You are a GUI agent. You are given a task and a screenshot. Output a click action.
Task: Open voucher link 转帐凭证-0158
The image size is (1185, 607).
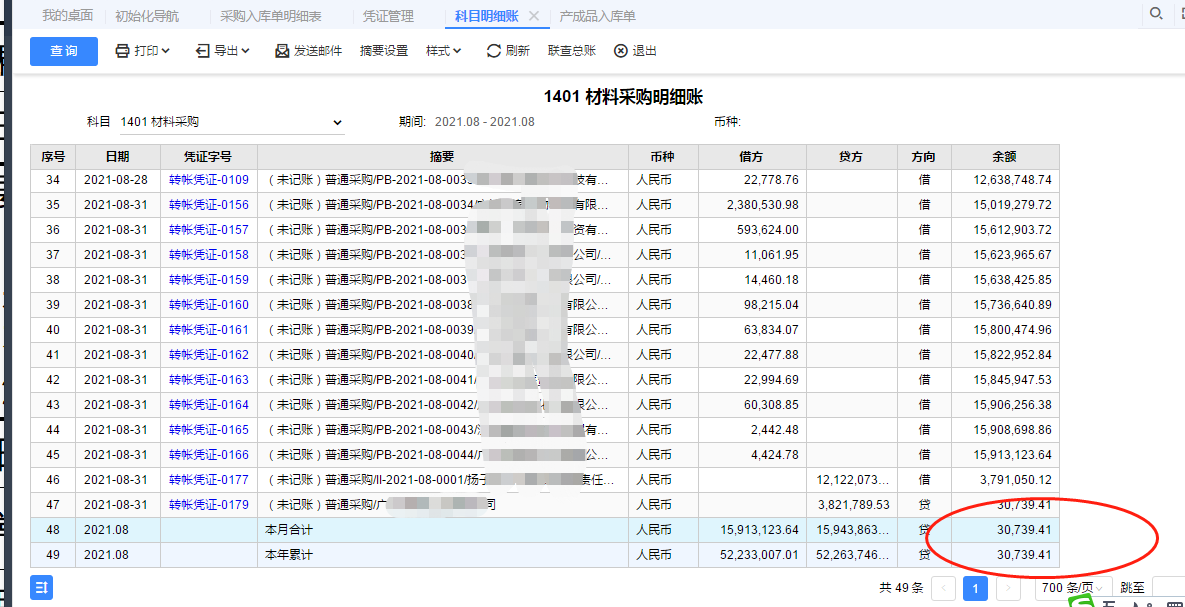point(209,255)
